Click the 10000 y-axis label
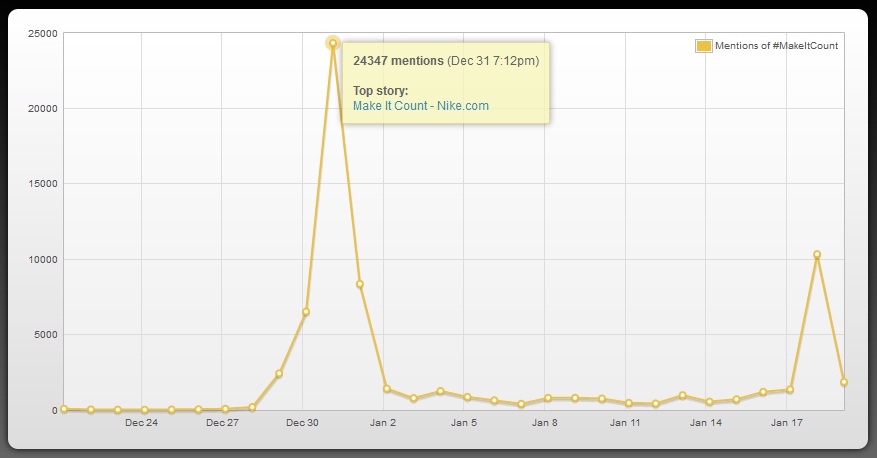Image resolution: width=877 pixels, height=458 pixels. (42, 259)
